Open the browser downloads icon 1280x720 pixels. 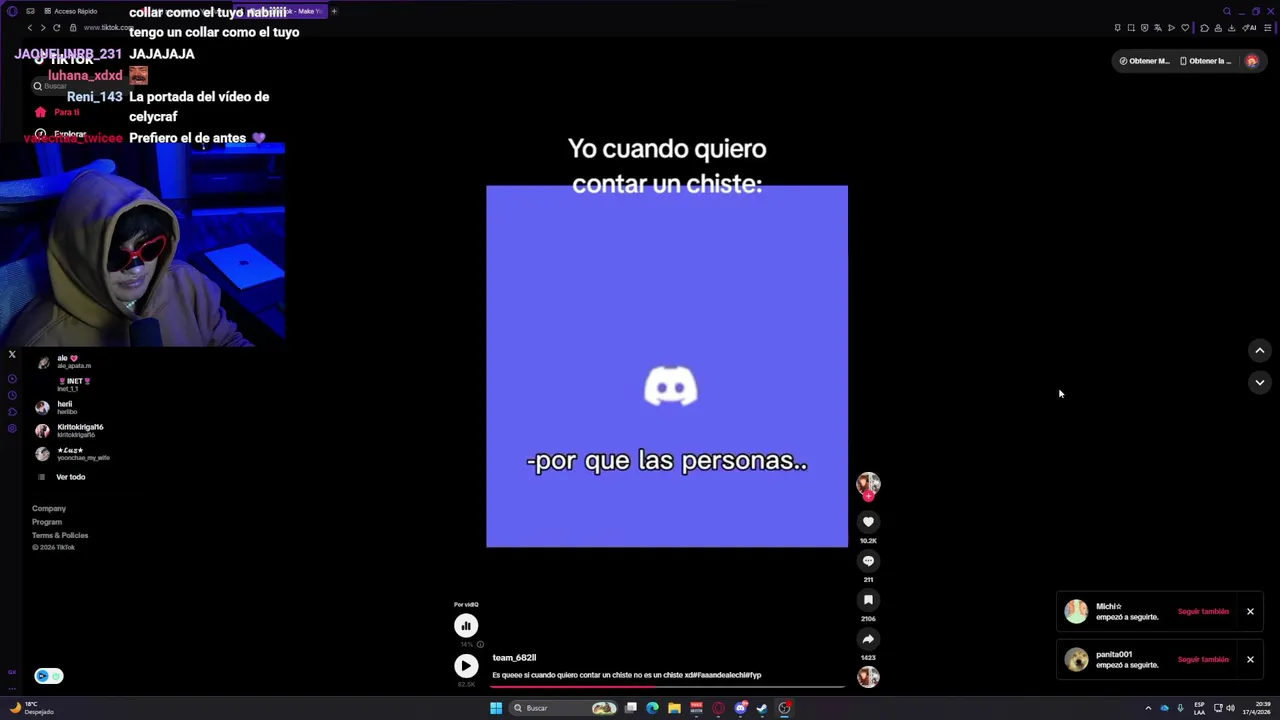pyautogui.click(x=1231, y=28)
